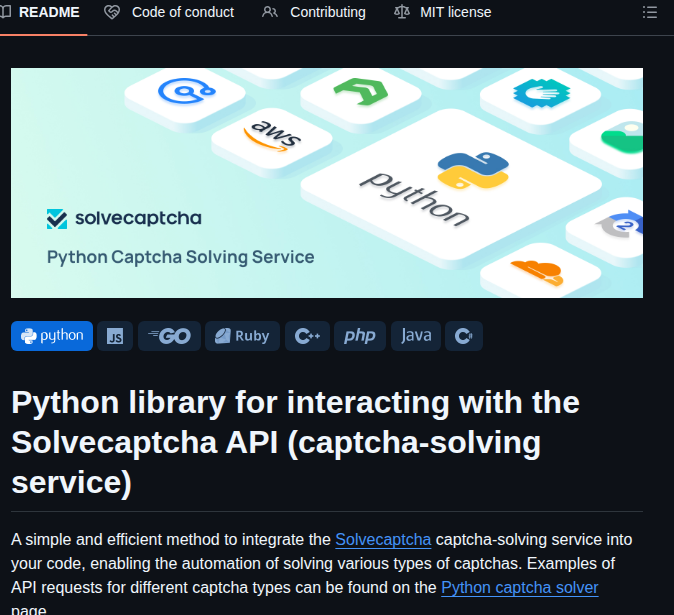Select the C# language badge
This screenshot has width=674, height=615.
click(x=464, y=336)
